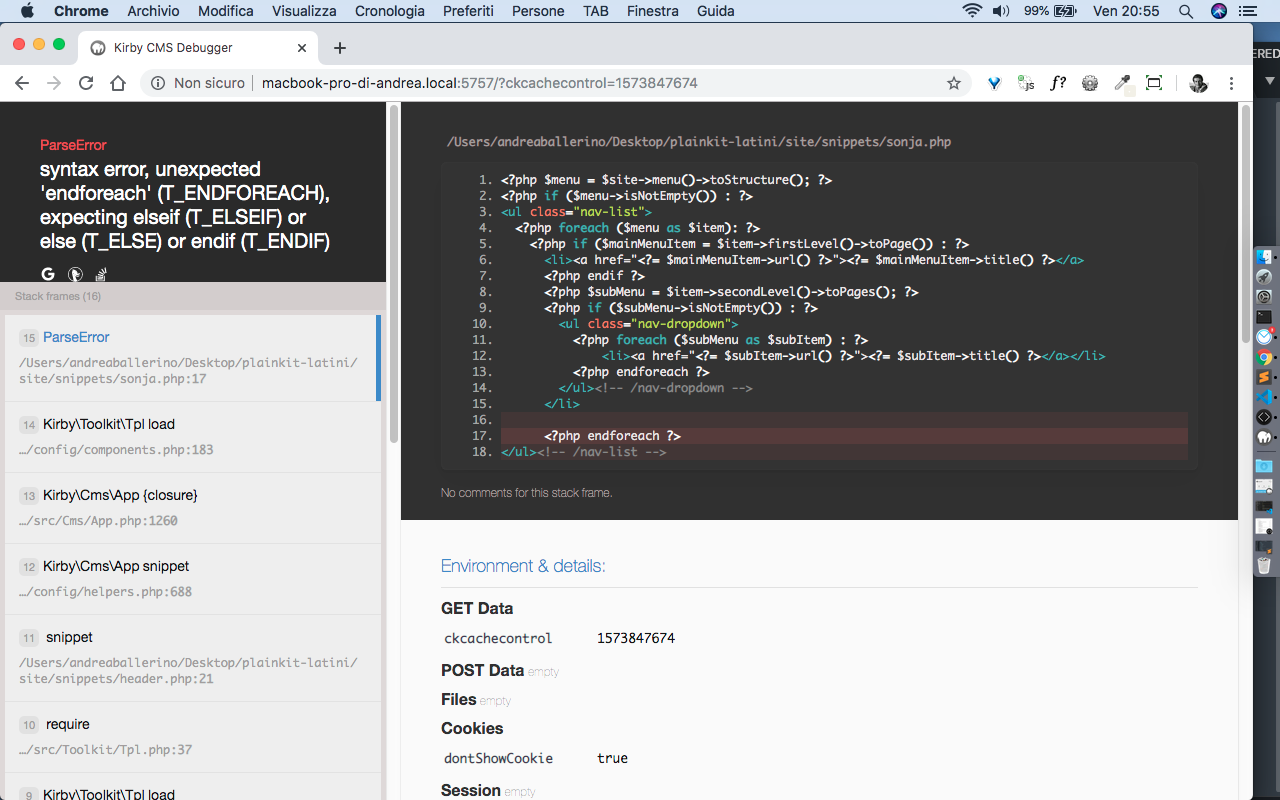Open the Siri icon in menu bar

[1218, 11]
